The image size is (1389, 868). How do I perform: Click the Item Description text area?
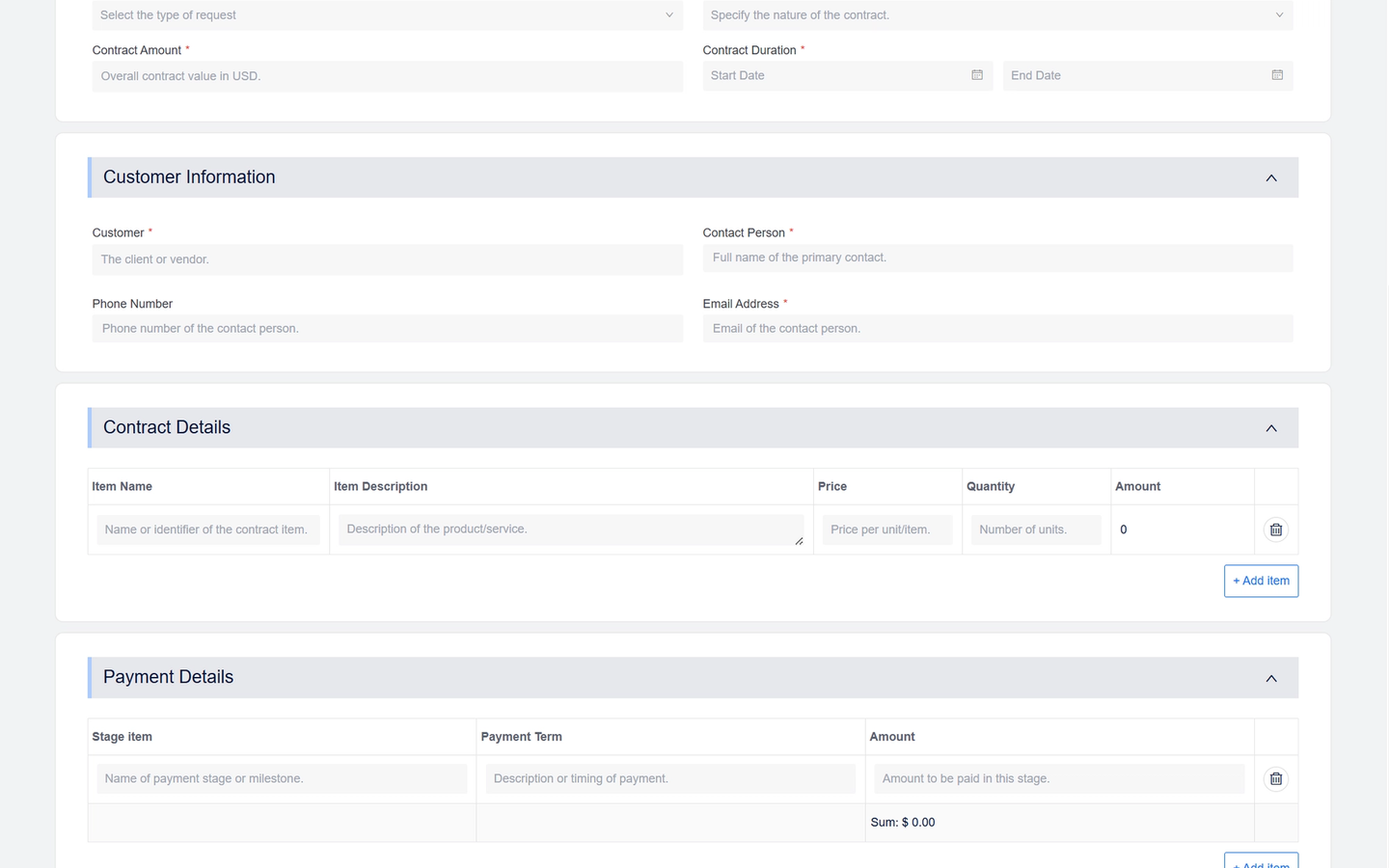(571, 529)
